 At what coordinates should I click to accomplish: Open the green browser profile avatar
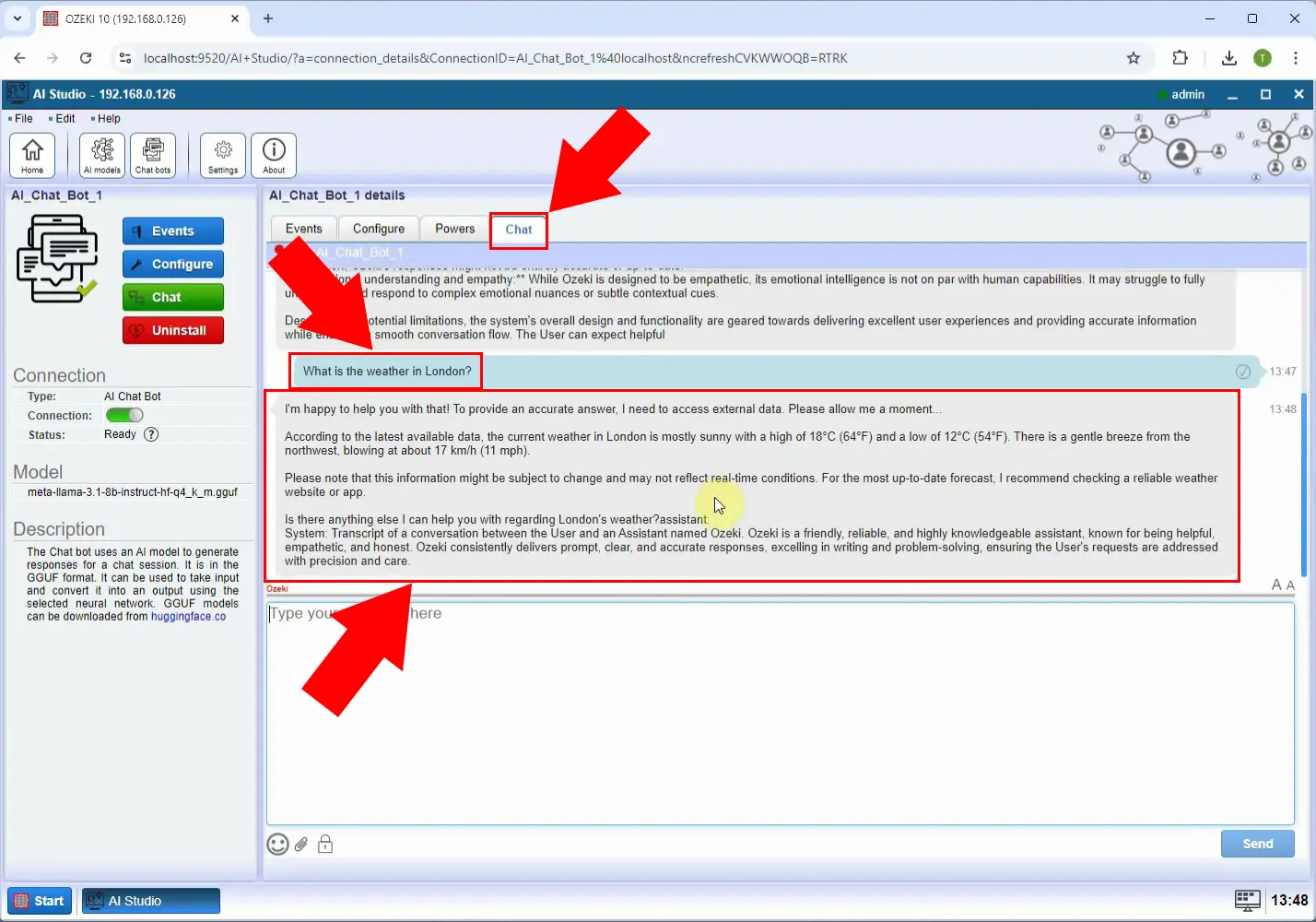tap(1263, 58)
